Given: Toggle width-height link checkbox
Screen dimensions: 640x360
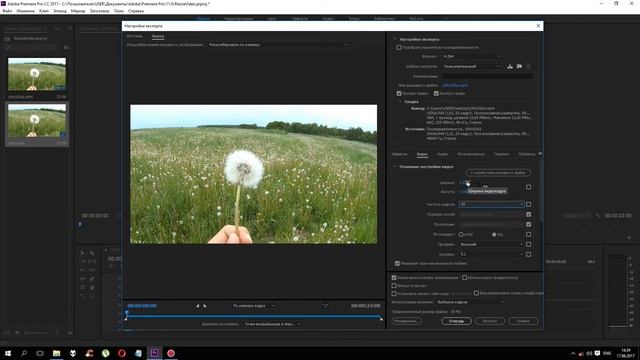Looking at the screenshot, I should [529, 187].
